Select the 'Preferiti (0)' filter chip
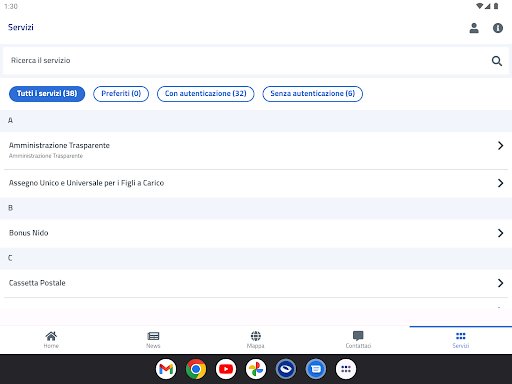The image size is (512, 384). pos(121,94)
